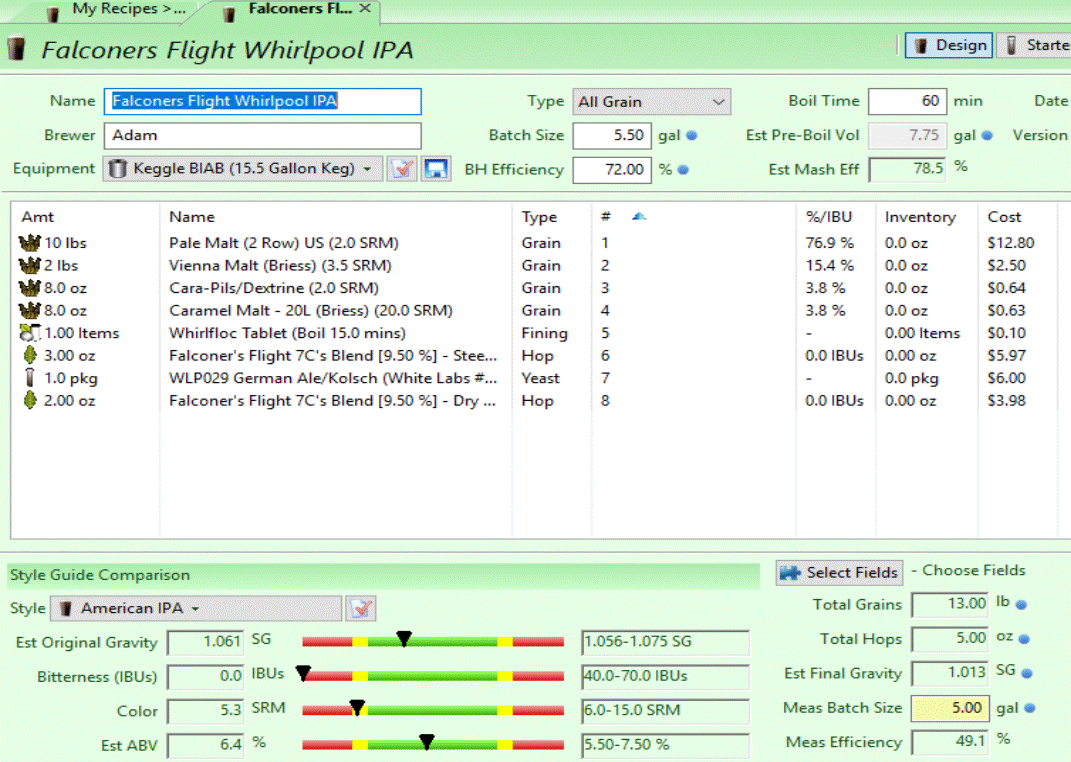
Task: Open the Design view tab
Action: (949, 45)
